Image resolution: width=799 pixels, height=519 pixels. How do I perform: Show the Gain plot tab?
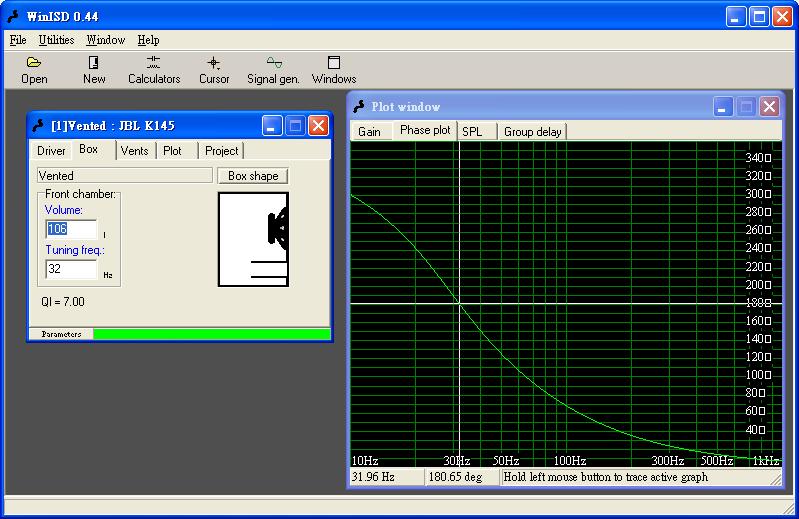[x=369, y=132]
